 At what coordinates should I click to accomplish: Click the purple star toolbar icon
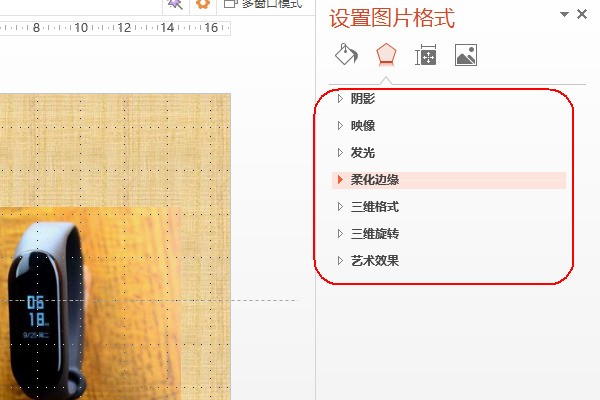point(175,4)
